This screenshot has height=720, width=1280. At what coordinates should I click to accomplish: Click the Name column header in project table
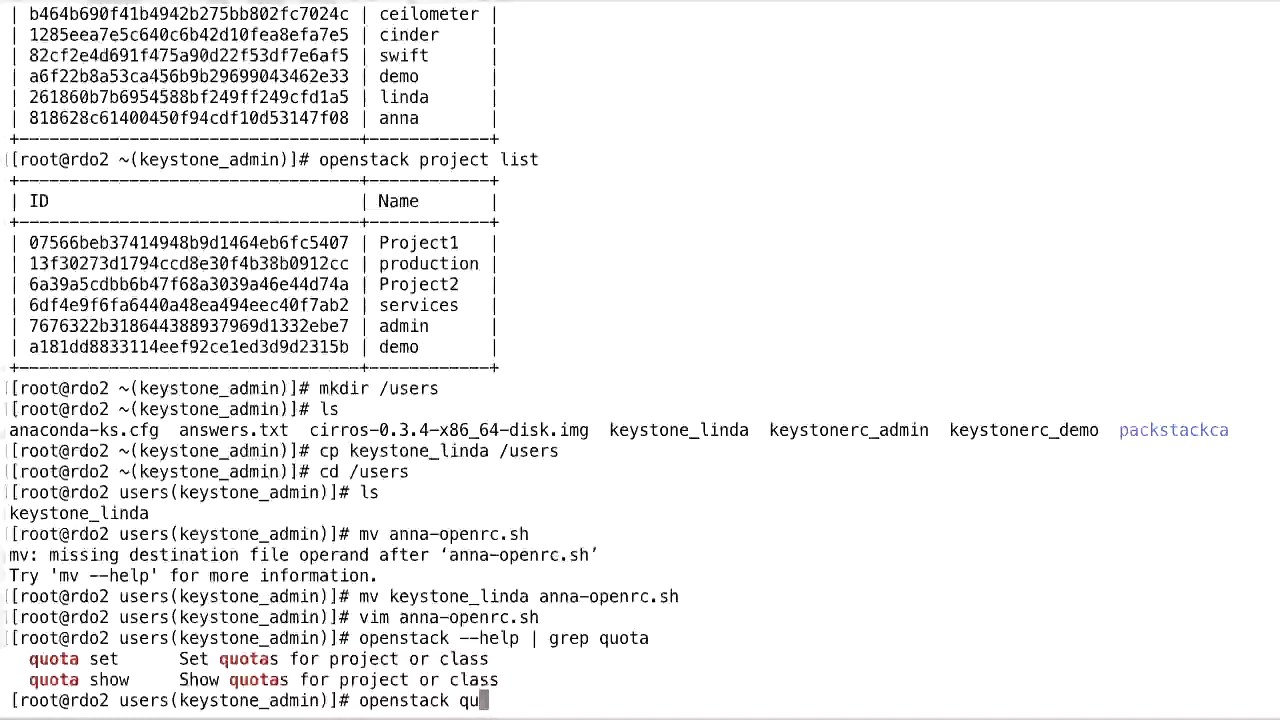[398, 201]
